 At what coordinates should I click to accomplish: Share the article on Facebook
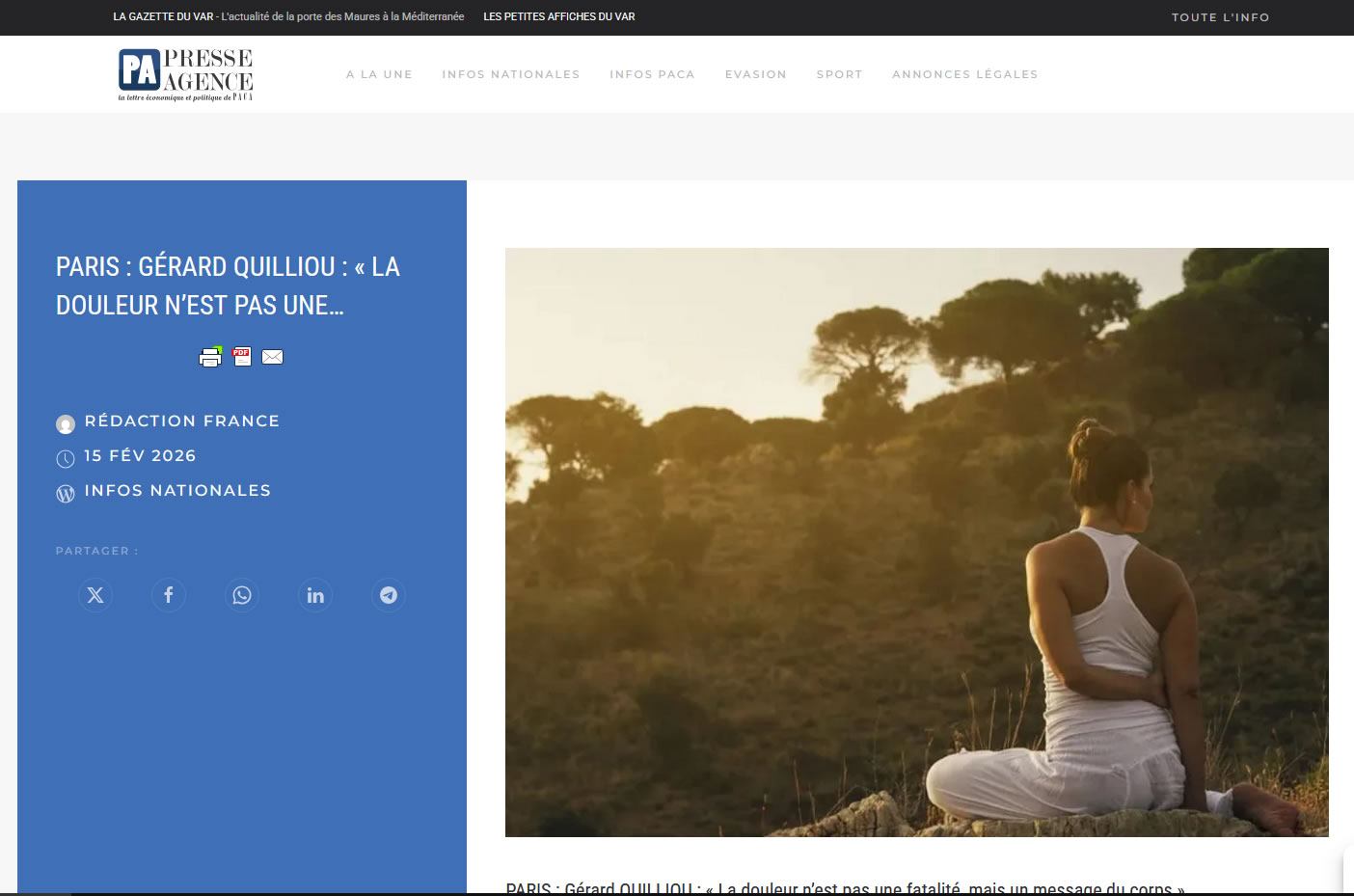pos(168,595)
